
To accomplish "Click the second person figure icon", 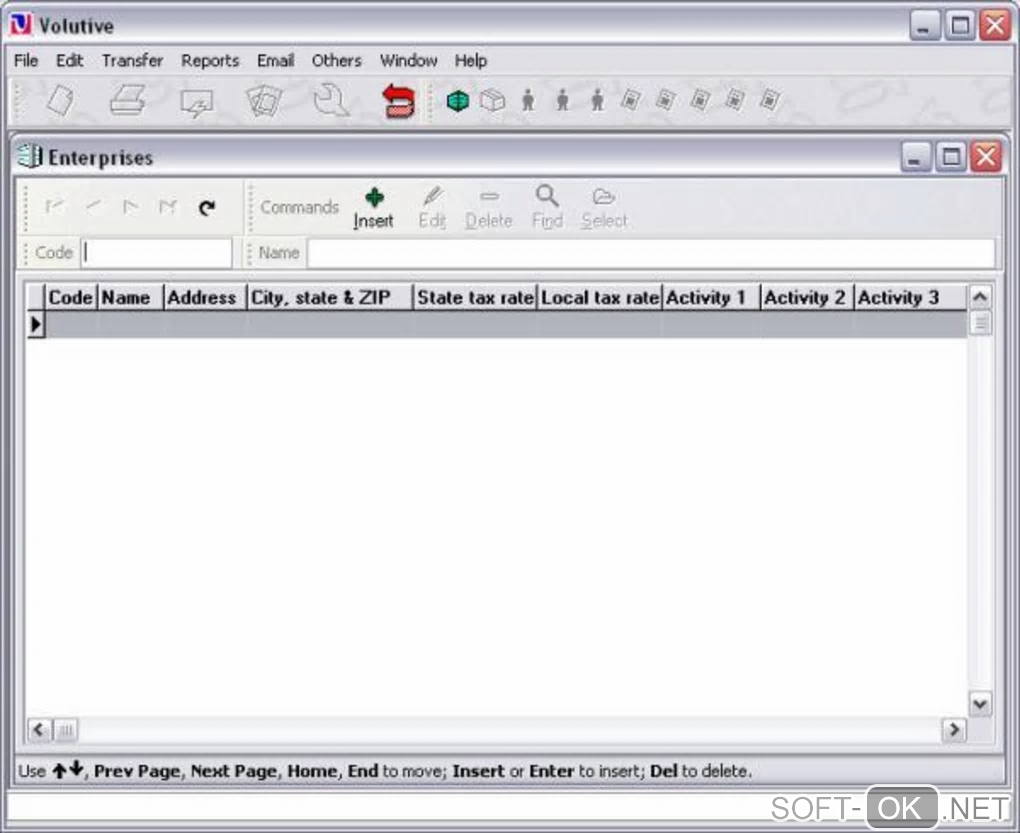I will pyautogui.click(x=563, y=100).
